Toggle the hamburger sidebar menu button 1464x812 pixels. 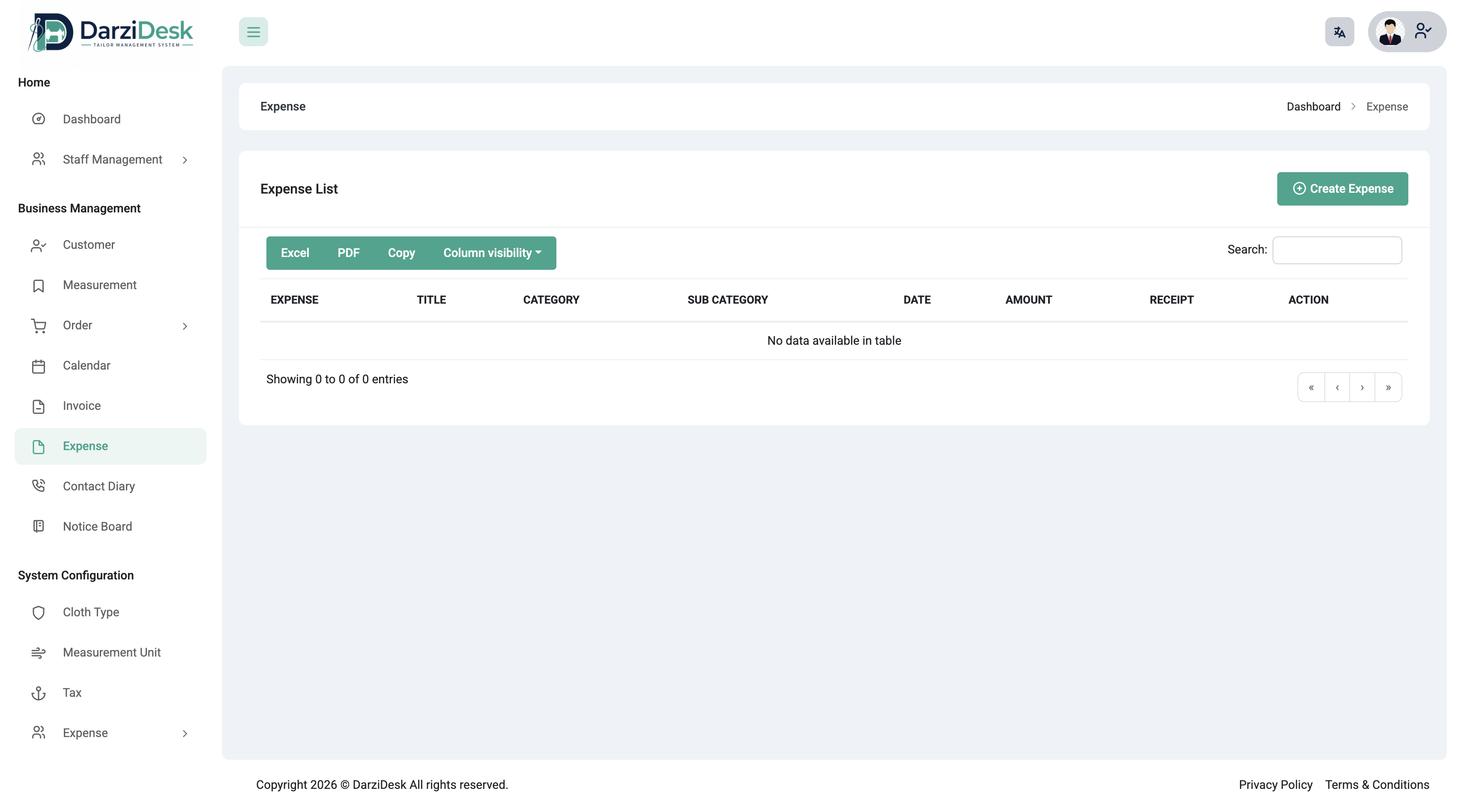point(253,32)
